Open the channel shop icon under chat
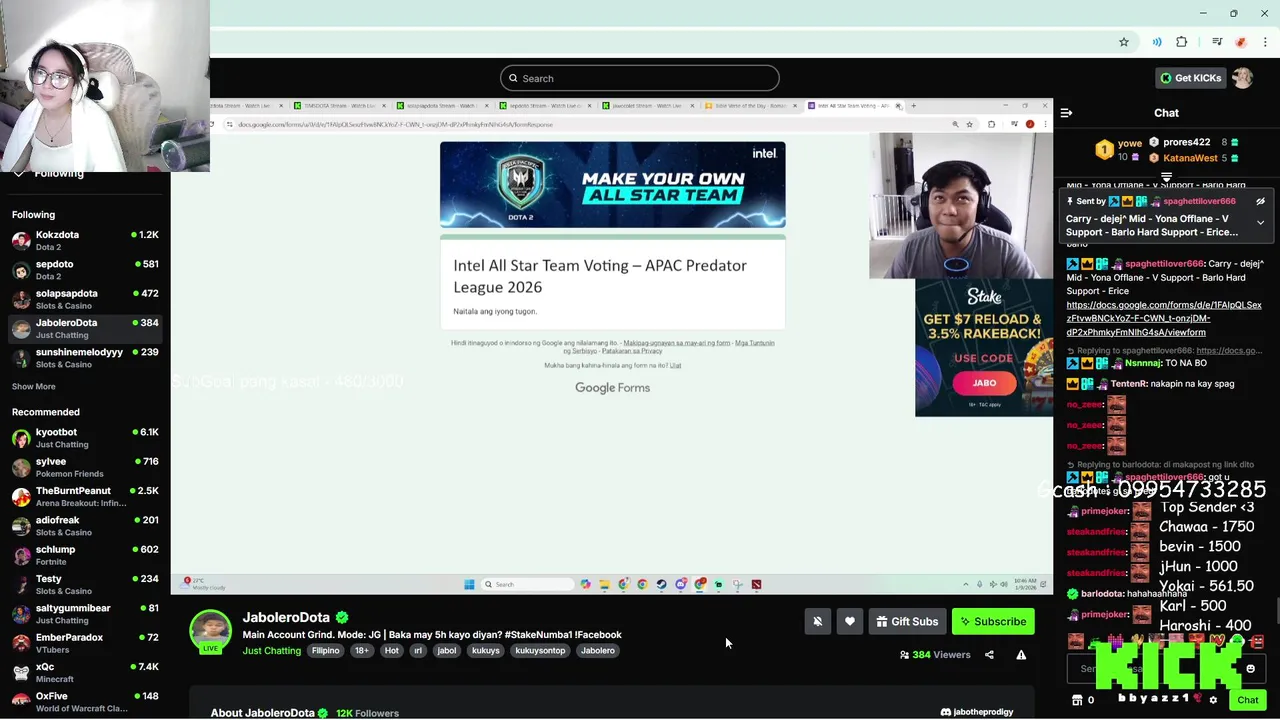This screenshot has height=720, width=1280. (1077, 700)
